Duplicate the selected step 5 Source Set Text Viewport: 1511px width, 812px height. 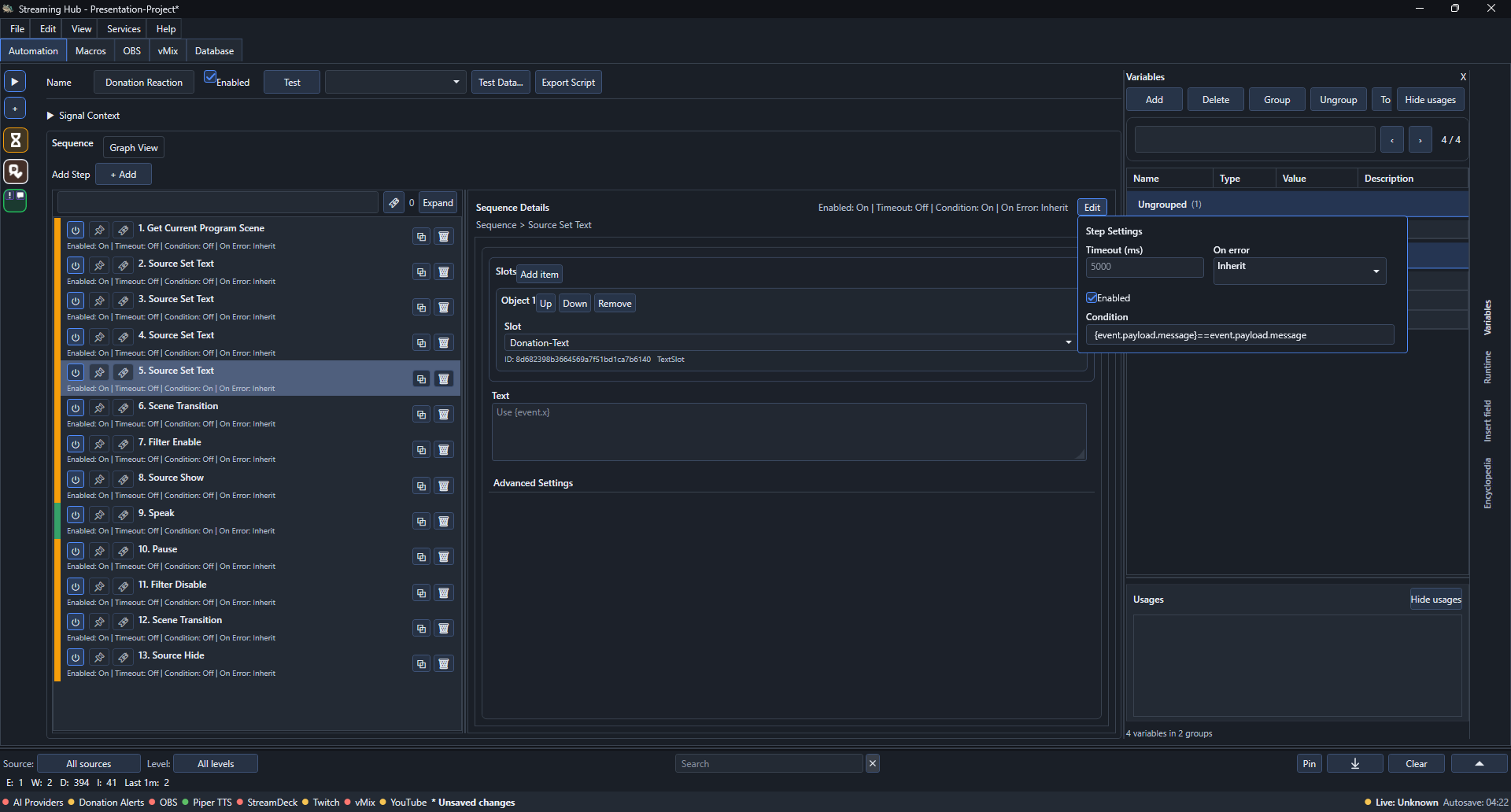click(x=422, y=379)
